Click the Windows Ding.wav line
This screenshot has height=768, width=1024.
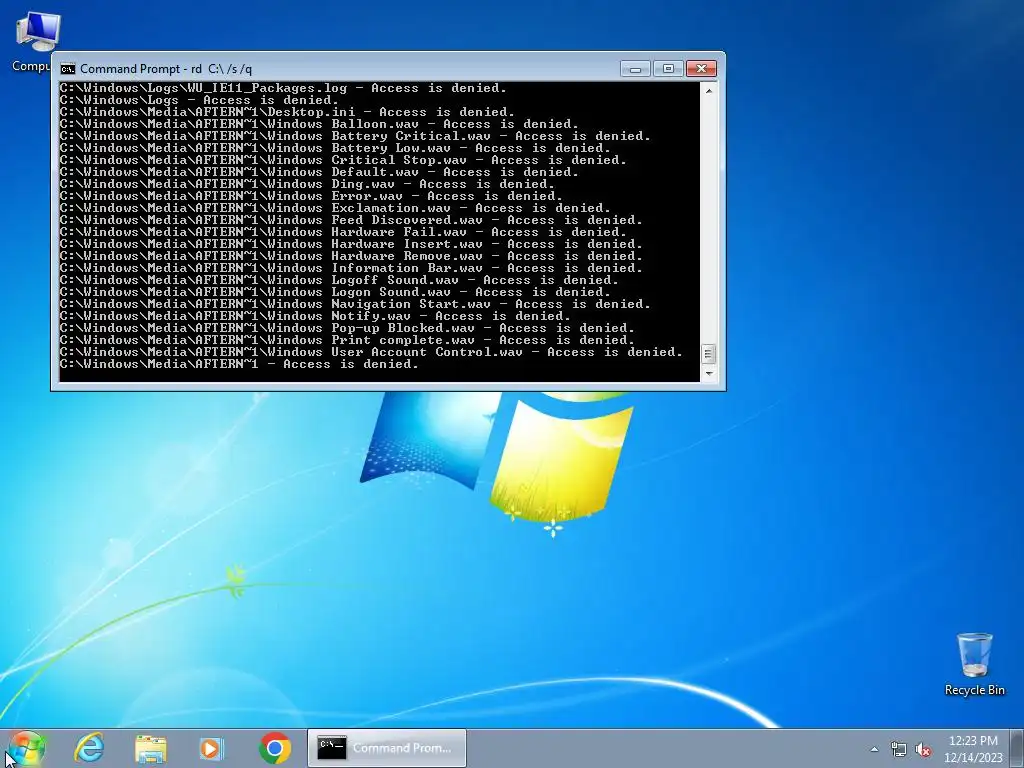click(307, 184)
